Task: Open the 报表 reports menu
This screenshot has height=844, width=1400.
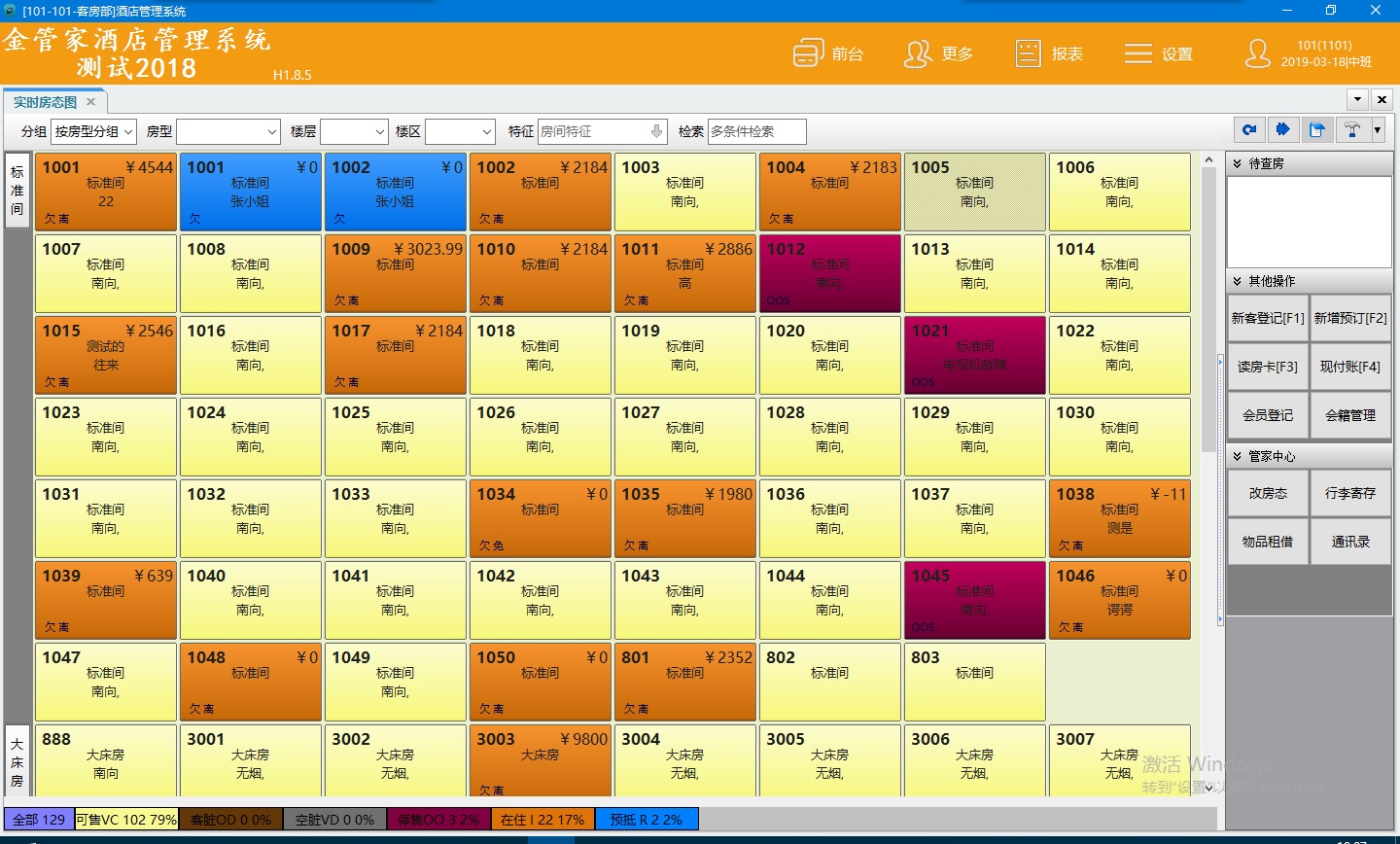Action: 1049,53
